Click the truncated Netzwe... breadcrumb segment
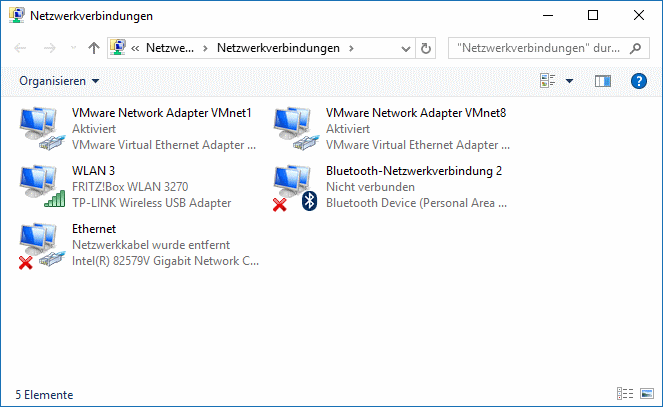663x407 pixels. coord(170,48)
